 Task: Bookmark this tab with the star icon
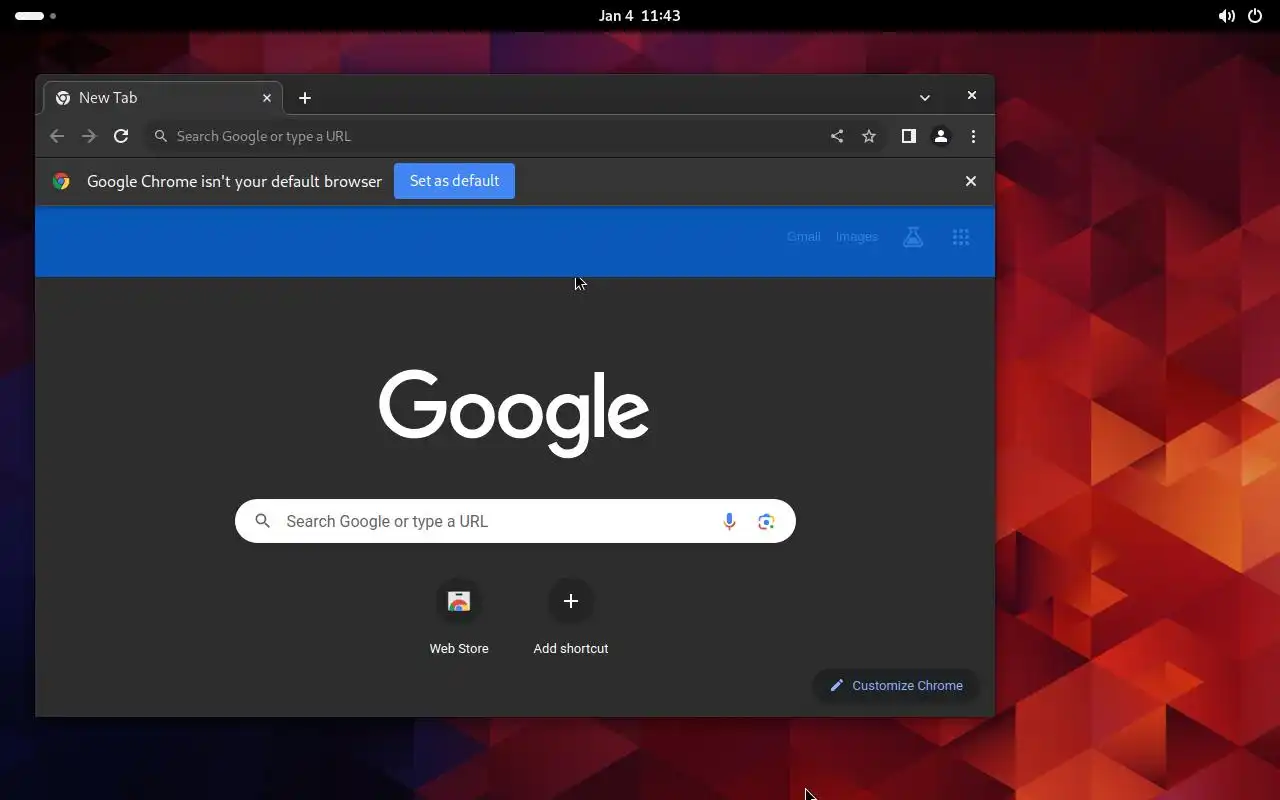[869, 136]
